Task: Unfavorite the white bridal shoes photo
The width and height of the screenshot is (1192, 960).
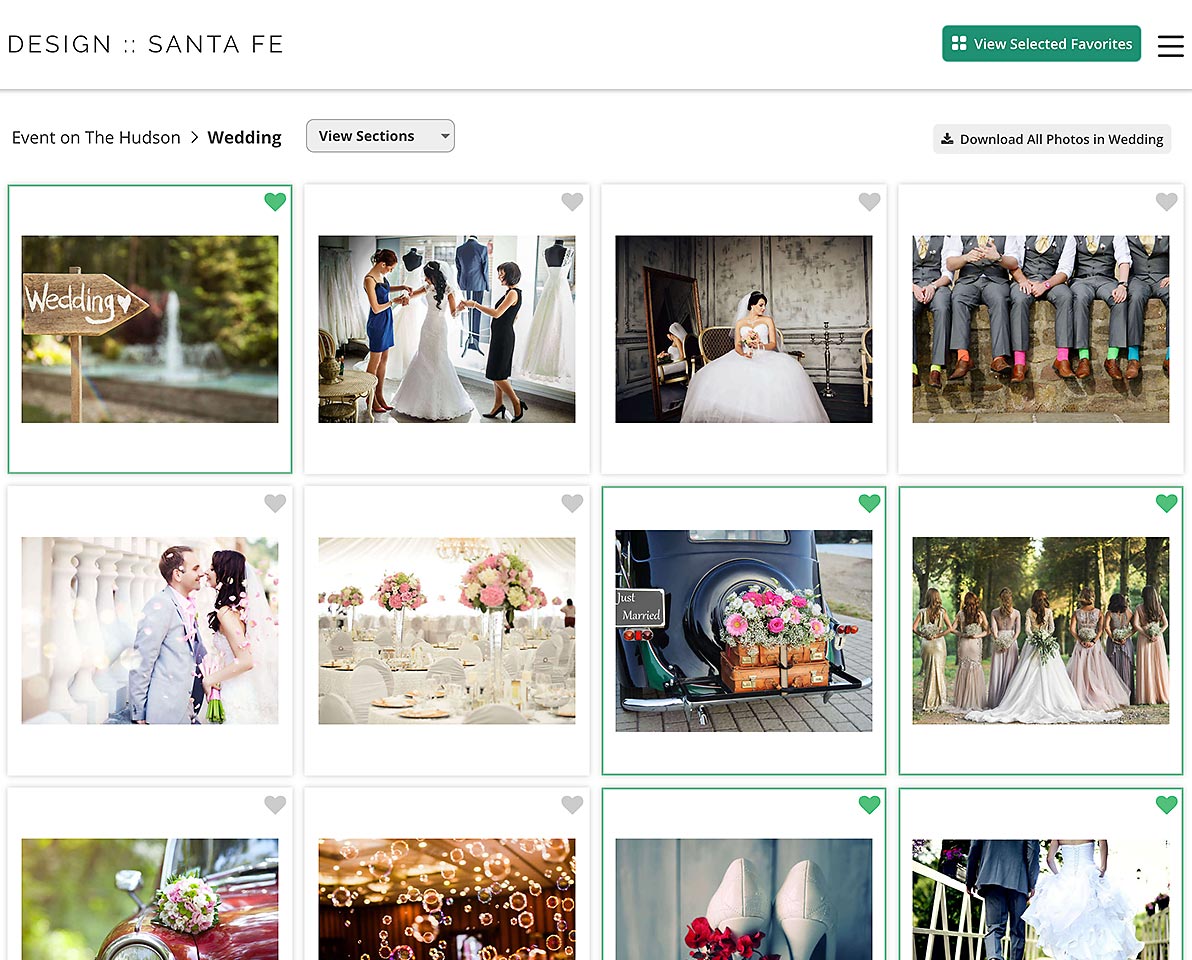Action: 870,804
